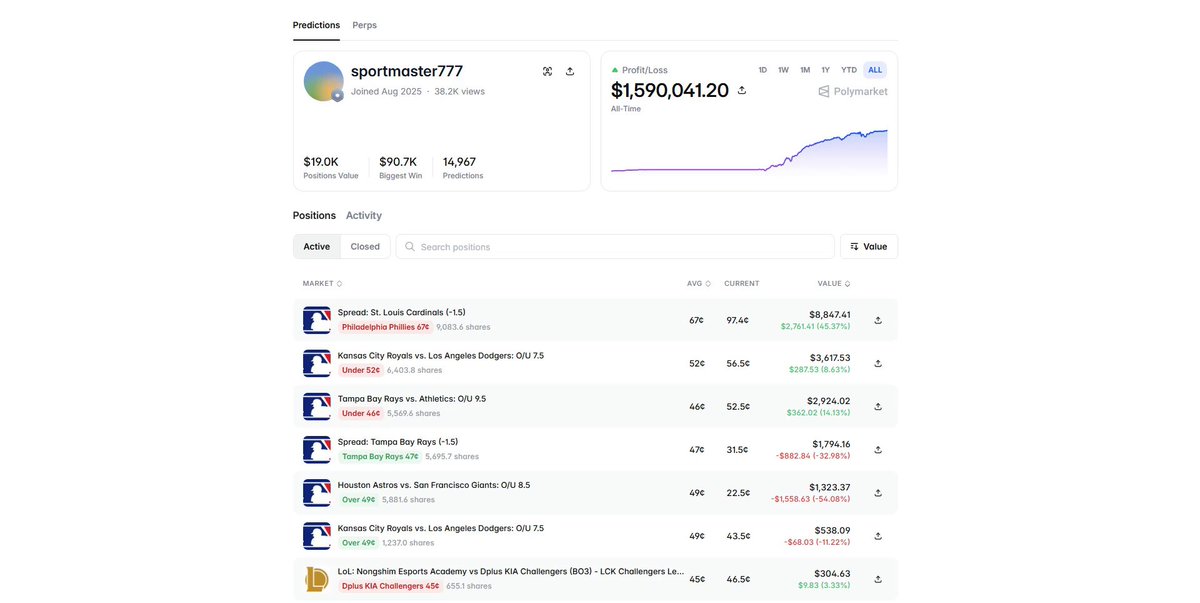
Task: Share the LoL Nongshim Esports Academy position
Action: (878, 578)
